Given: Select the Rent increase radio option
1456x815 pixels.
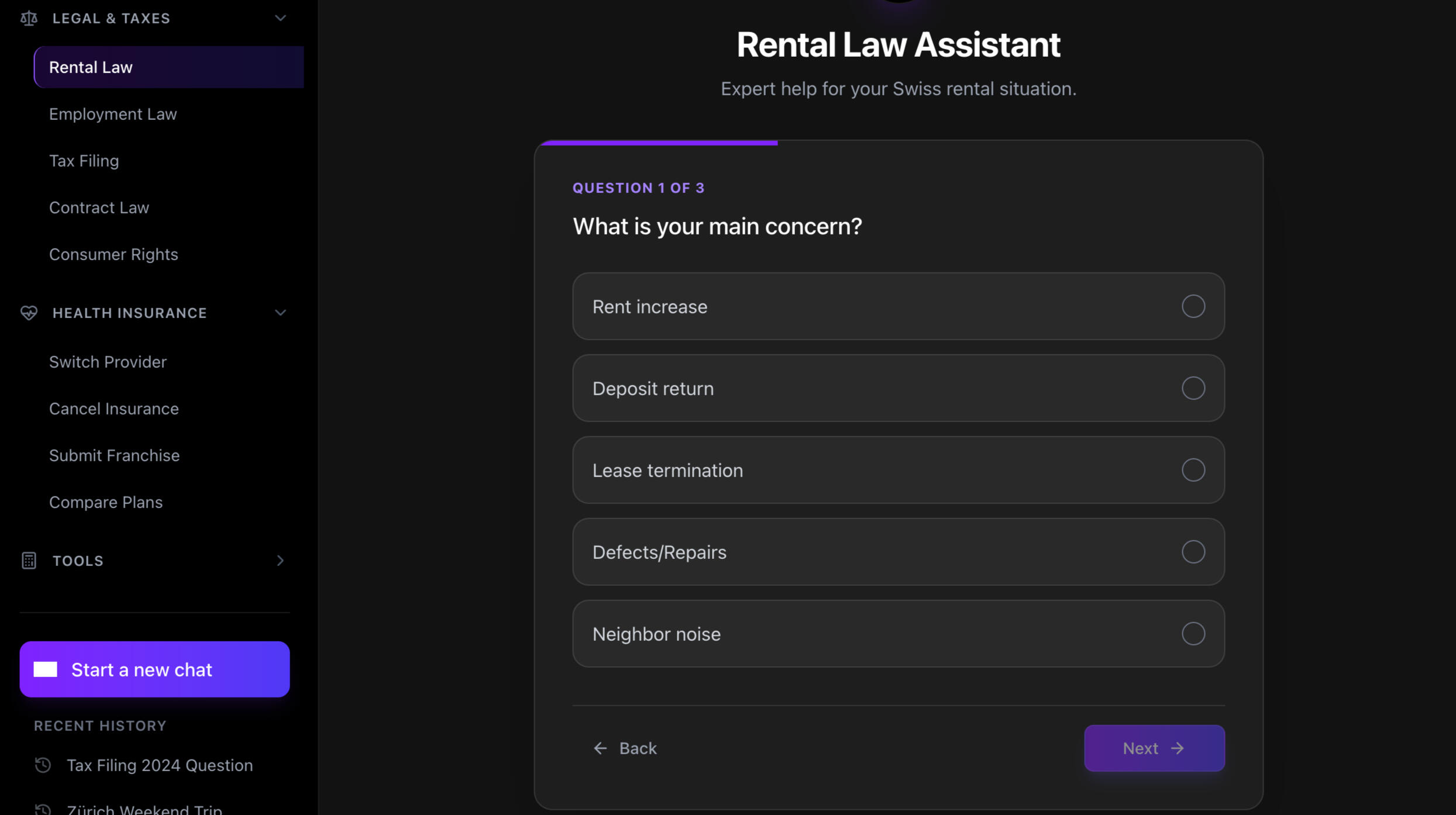Looking at the screenshot, I should pos(1193,306).
